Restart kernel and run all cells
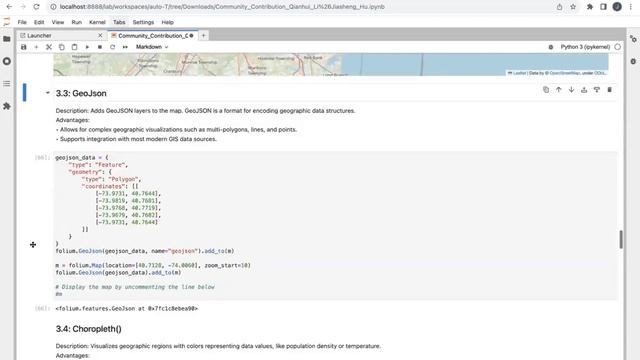Image resolution: width=640 pixels, height=360 pixels. pyautogui.click(x=125, y=47)
